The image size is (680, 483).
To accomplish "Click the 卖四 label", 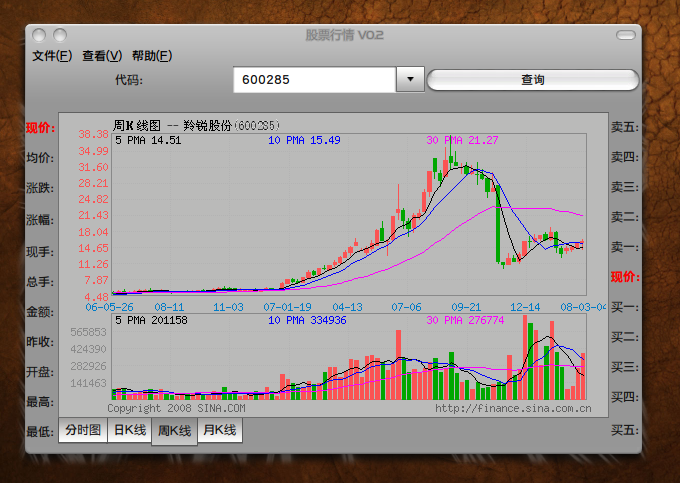I will (625, 157).
